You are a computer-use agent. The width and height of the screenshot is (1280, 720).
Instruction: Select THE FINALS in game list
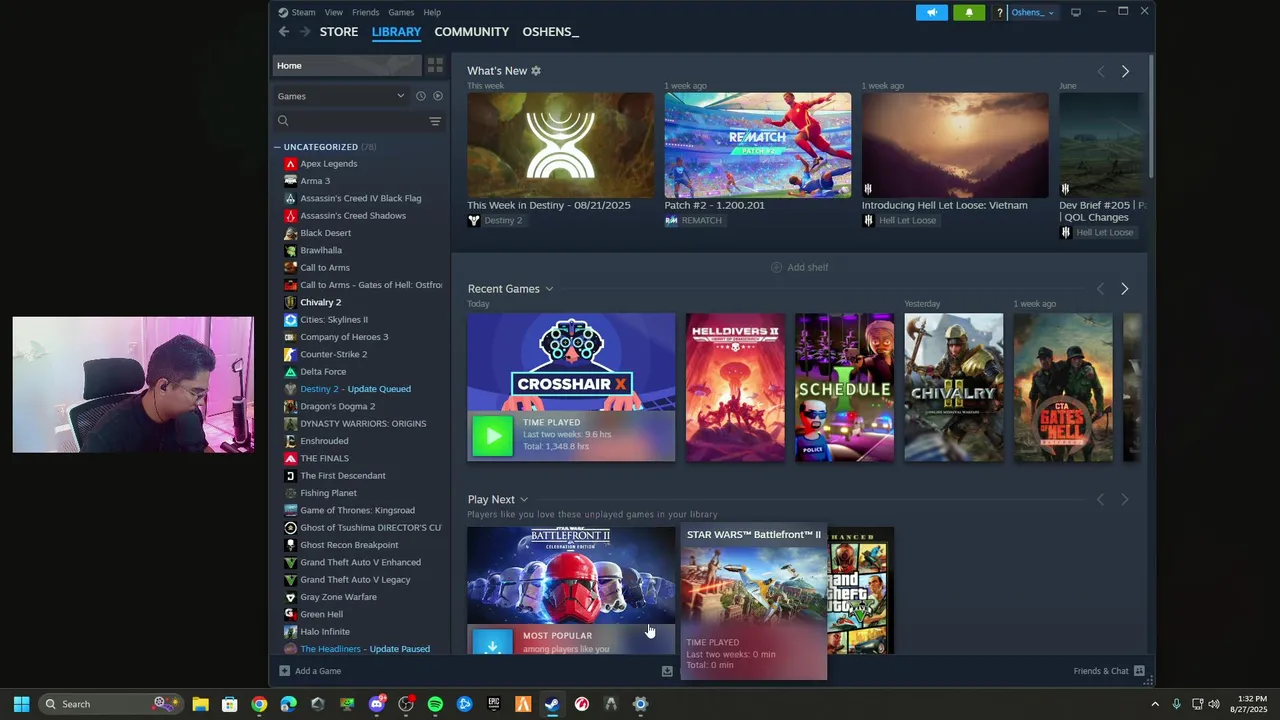[325, 458]
